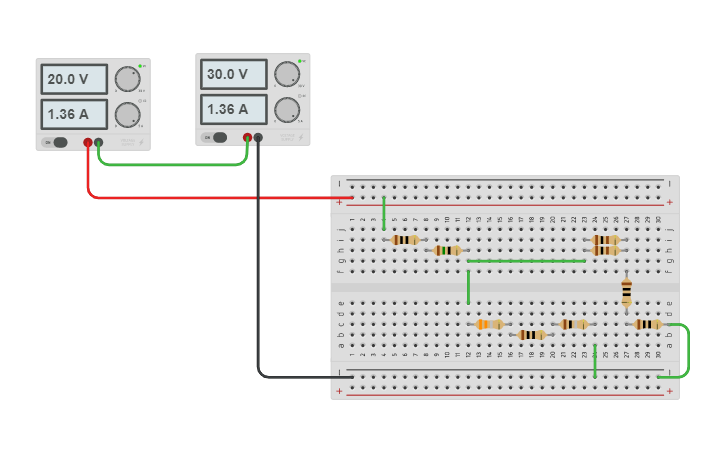Select the upper resistor of the stacked pair

coord(605,240)
